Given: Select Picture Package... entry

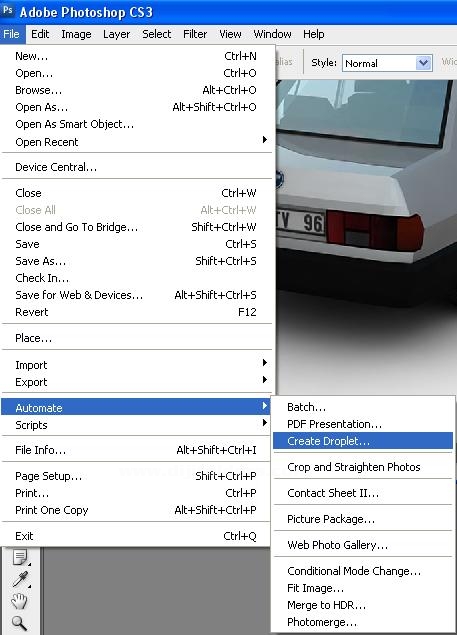Looking at the screenshot, I should coord(363,519).
